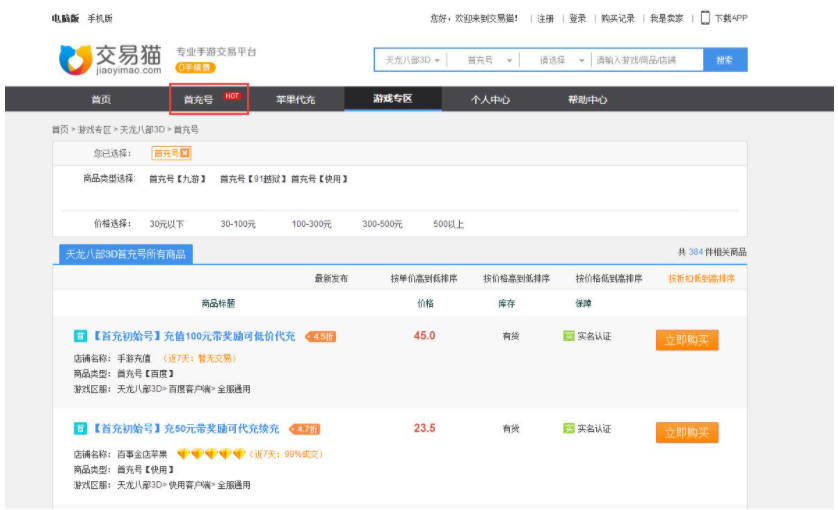
Task: Sort by 按价格低到高排序
Action: pos(609,279)
